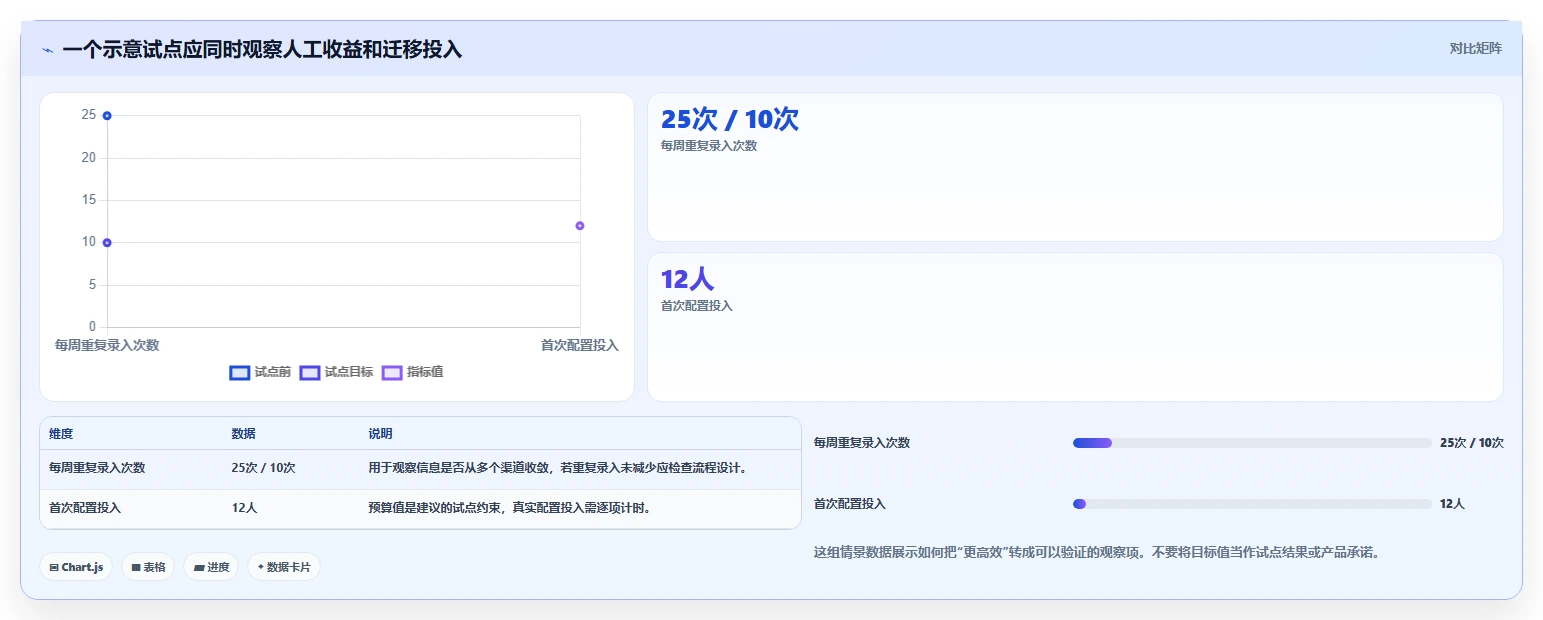The height and width of the screenshot is (620, 1543).
Task: Click the title 一个示意试点应同时观察人工收益和迁移投入
Action: click(x=262, y=50)
